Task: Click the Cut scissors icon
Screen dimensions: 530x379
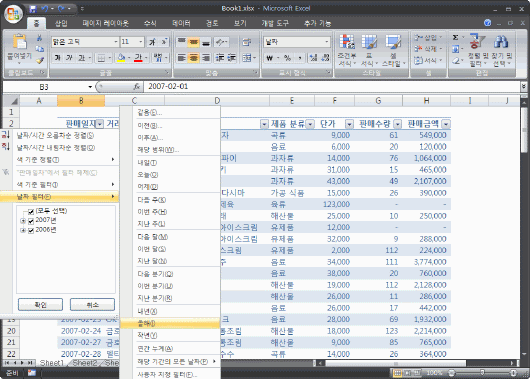Action: [40, 38]
